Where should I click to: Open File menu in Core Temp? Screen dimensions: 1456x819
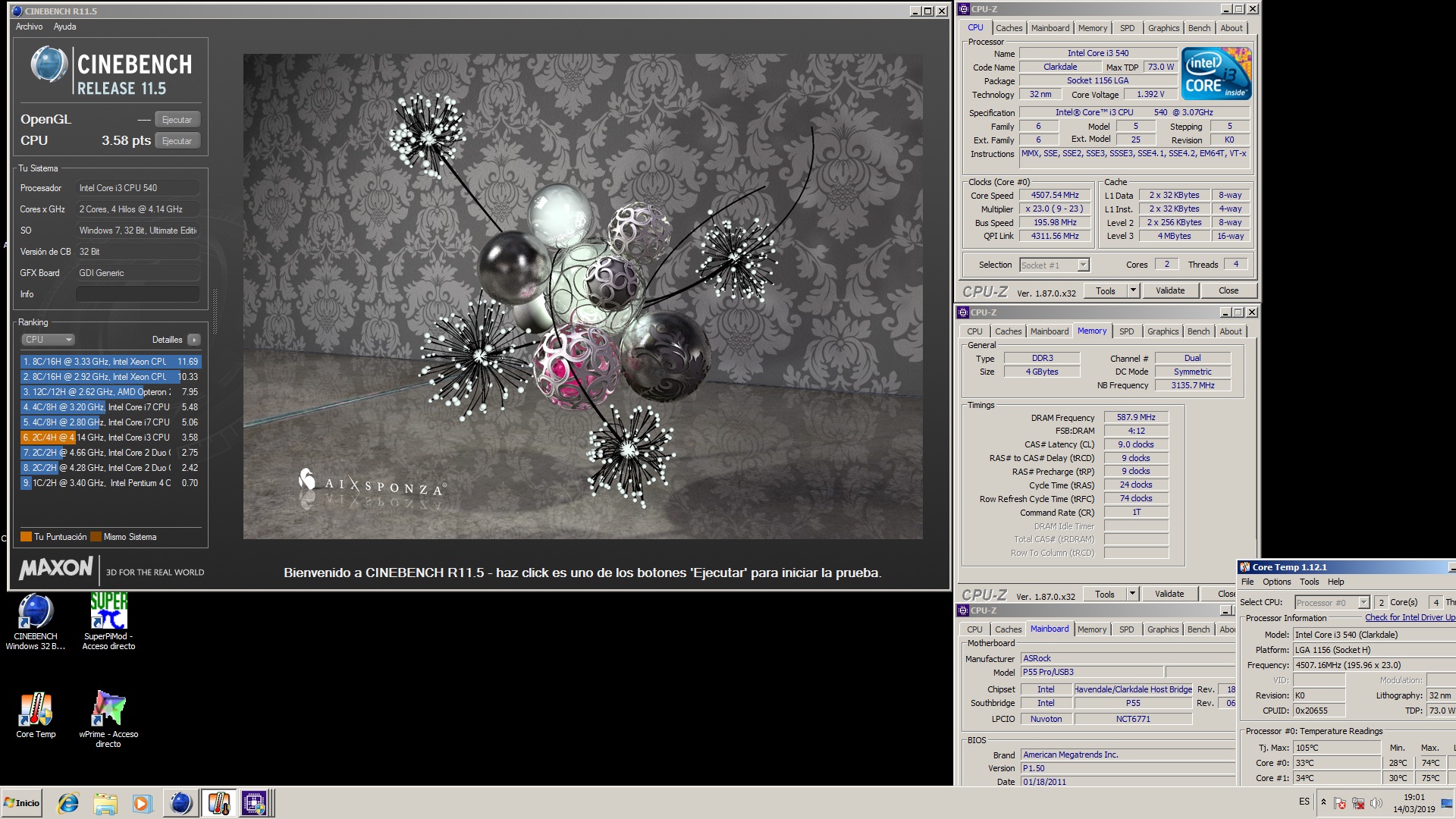coord(1247,582)
